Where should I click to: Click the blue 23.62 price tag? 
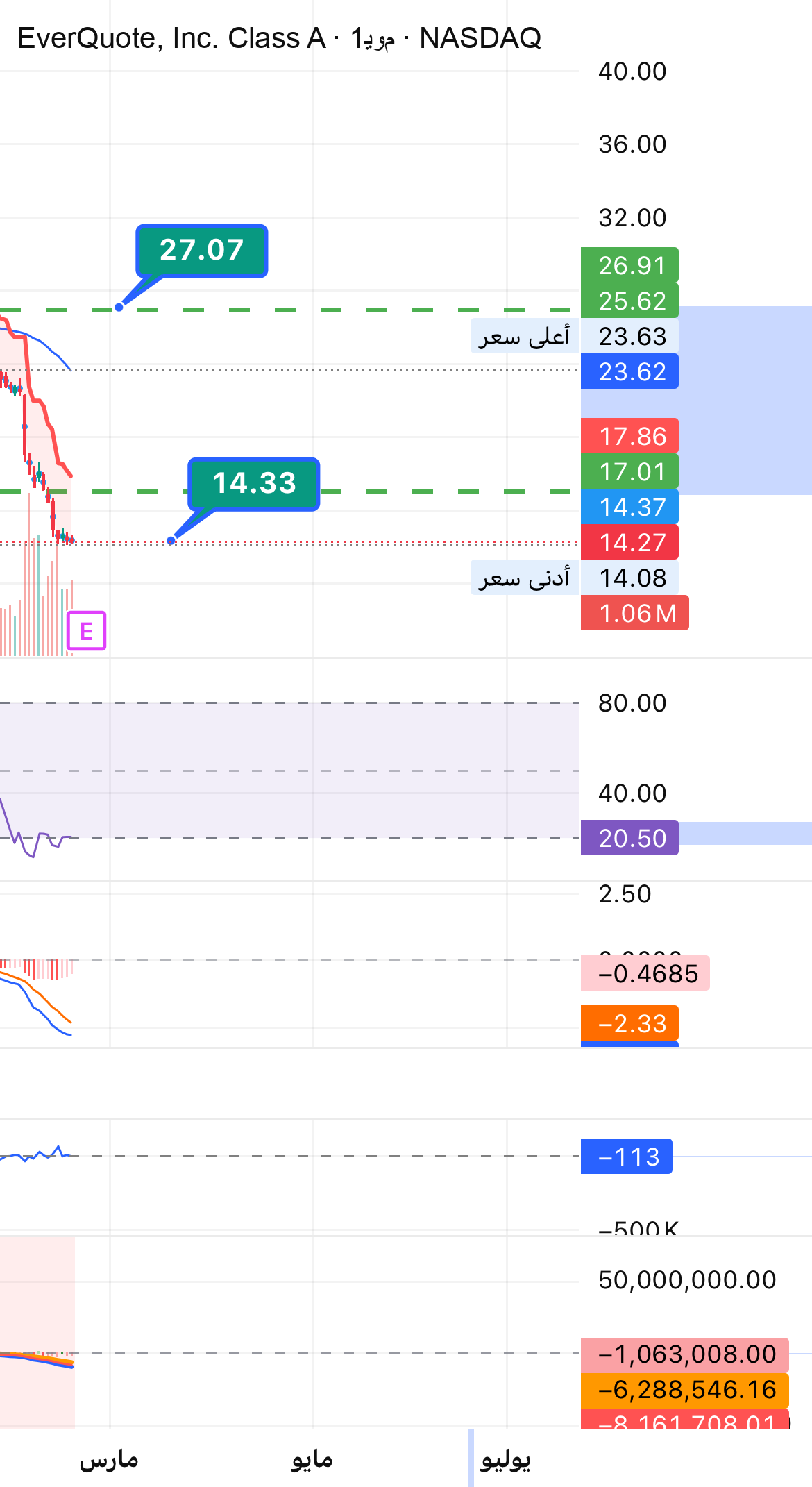629,371
